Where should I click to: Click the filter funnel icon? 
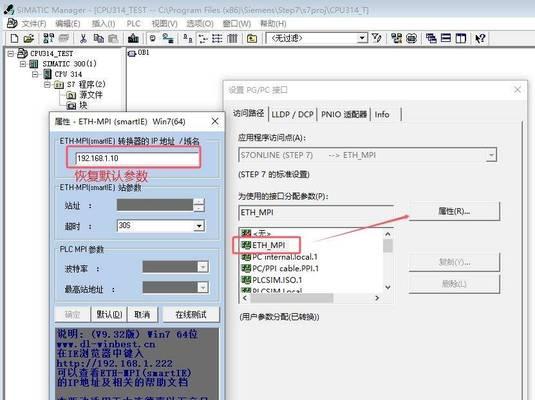point(377,38)
